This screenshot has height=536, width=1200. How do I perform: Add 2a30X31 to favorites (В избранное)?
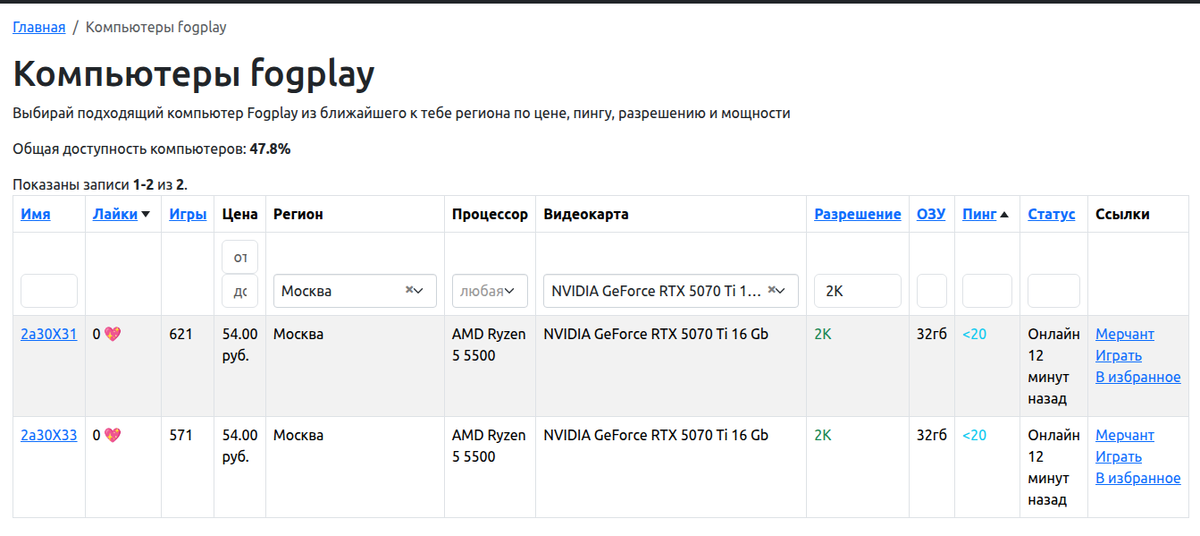coord(1138,377)
